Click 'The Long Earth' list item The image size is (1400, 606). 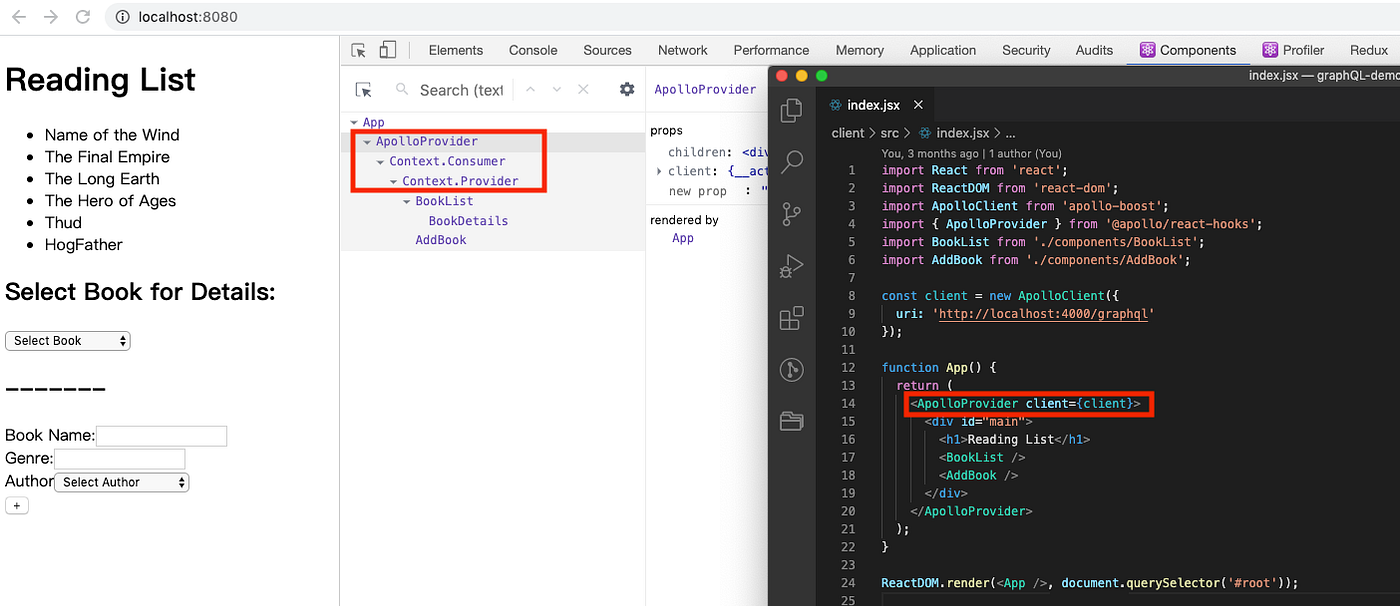tap(102, 179)
